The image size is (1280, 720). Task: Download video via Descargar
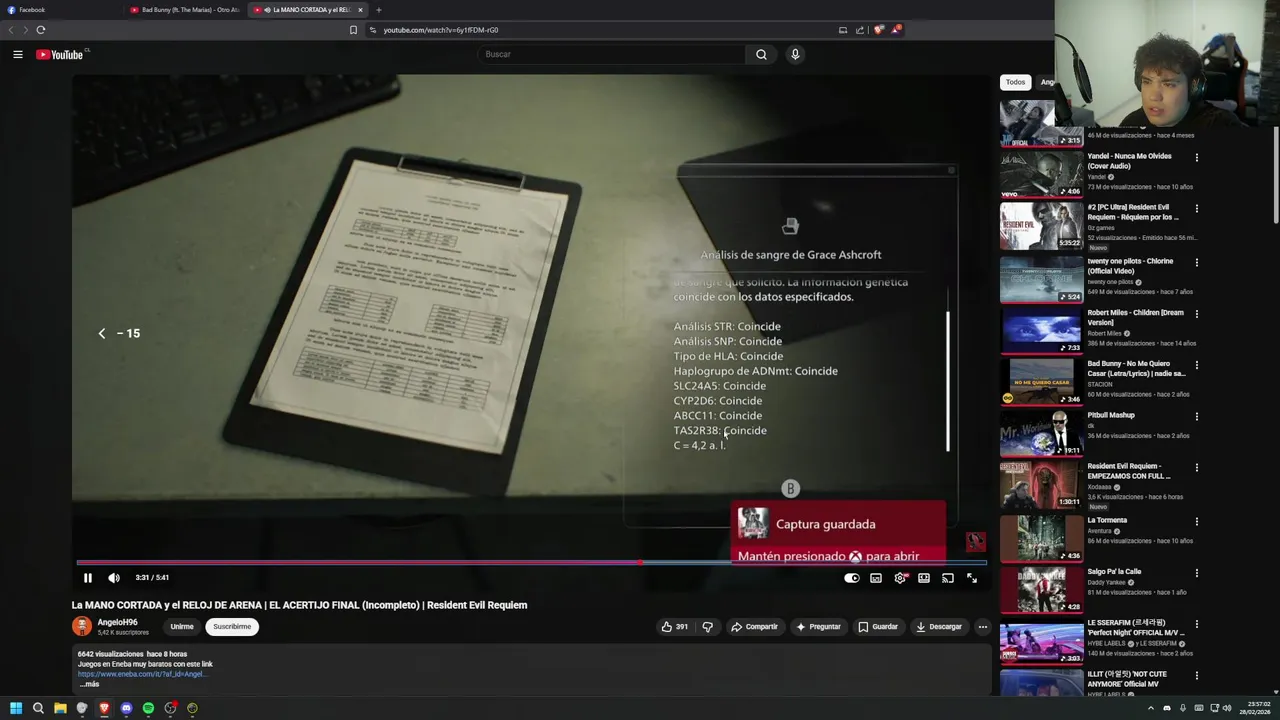click(x=939, y=627)
